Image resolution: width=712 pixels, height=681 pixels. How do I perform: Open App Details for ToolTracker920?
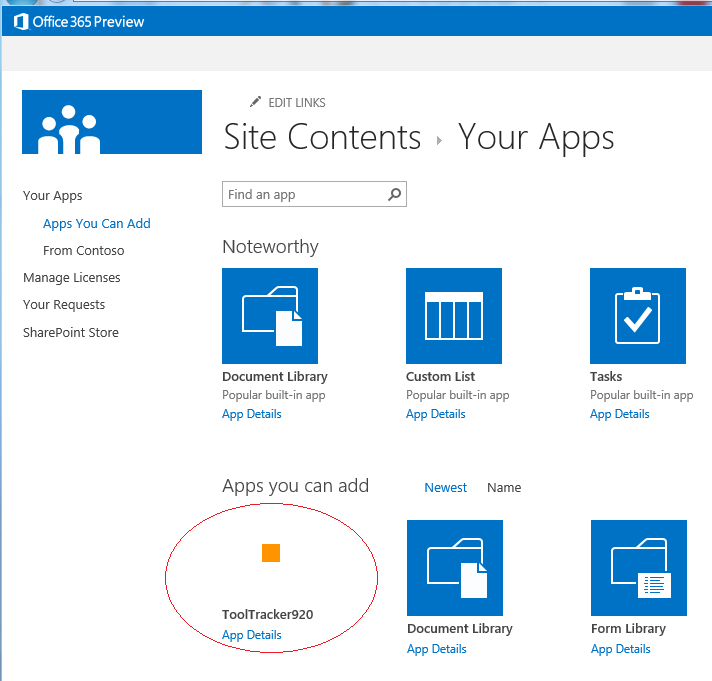coord(252,635)
